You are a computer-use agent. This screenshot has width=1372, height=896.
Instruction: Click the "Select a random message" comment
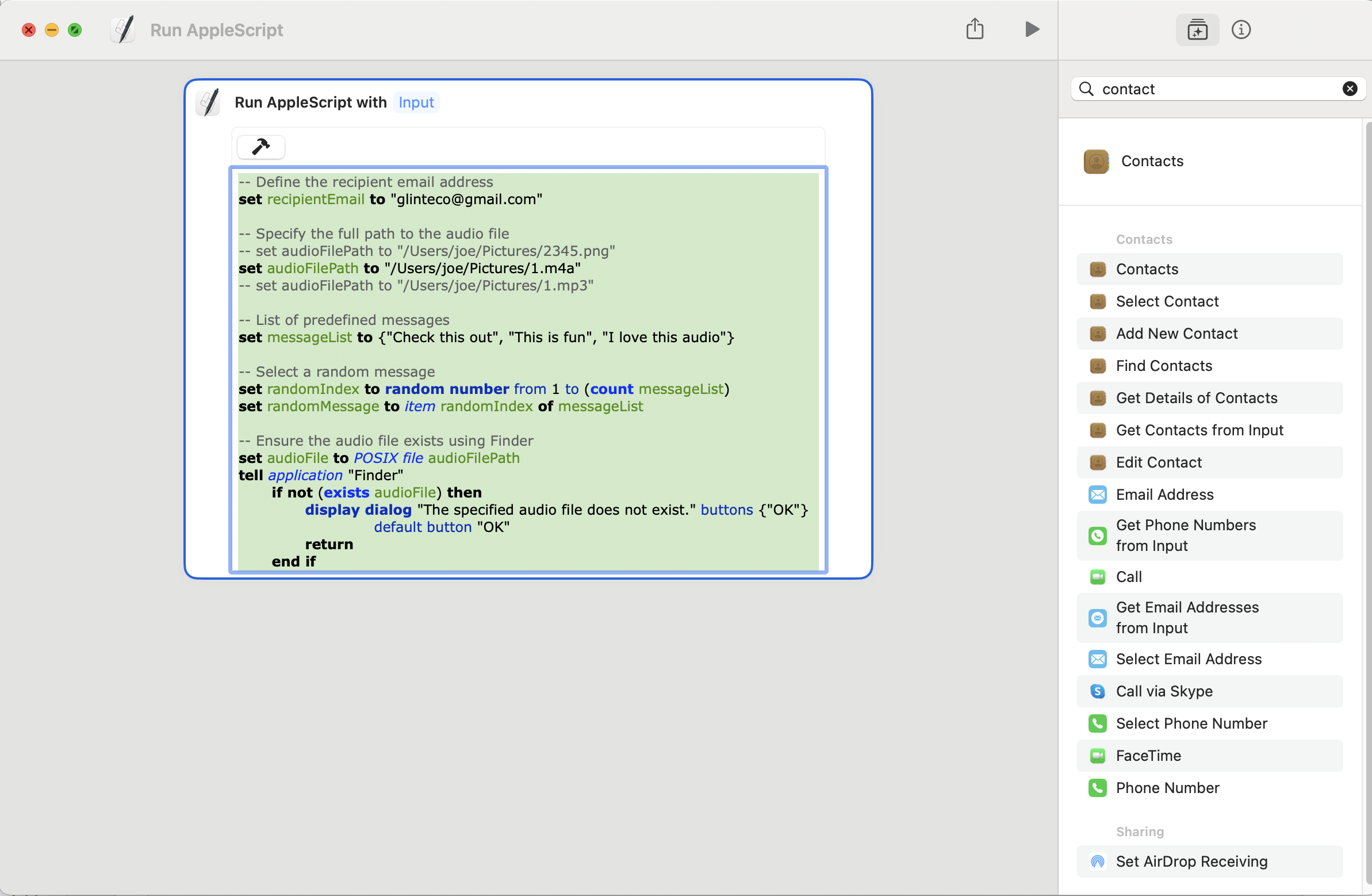[x=336, y=373]
